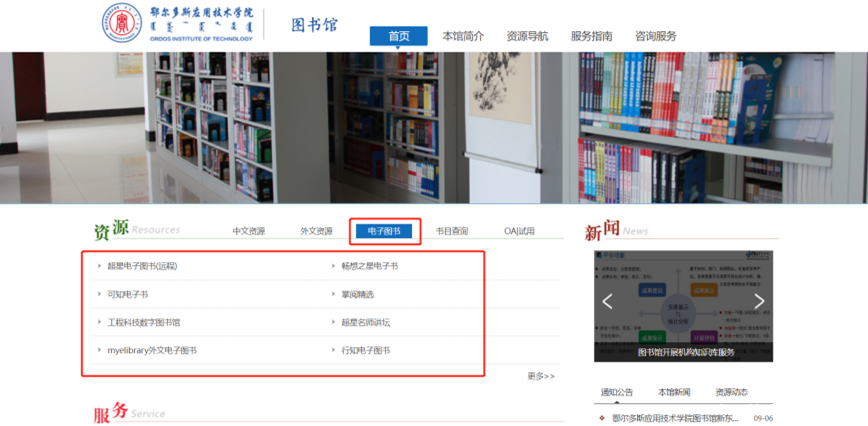868x426 pixels.
Task: Expand the 资源导航 navigation menu
Action: [527, 36]
